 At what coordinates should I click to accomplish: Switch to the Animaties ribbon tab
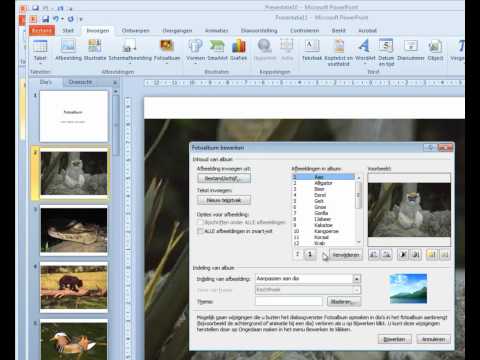point(216,30)
